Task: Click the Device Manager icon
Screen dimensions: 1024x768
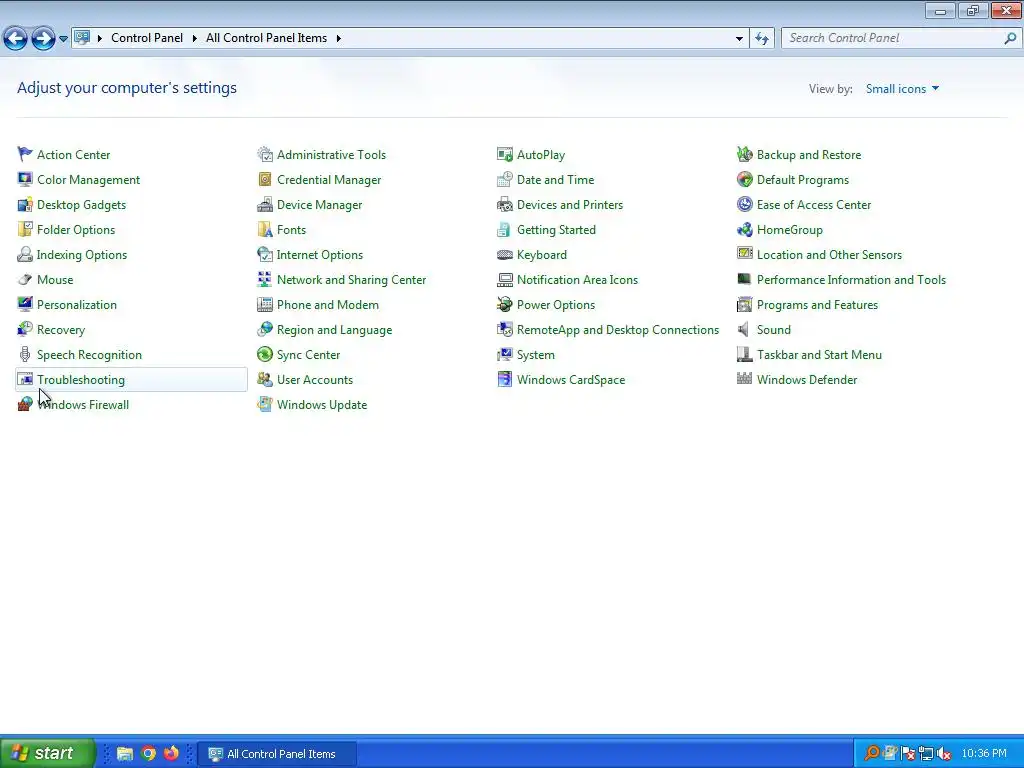Action: tap(264, 204)
